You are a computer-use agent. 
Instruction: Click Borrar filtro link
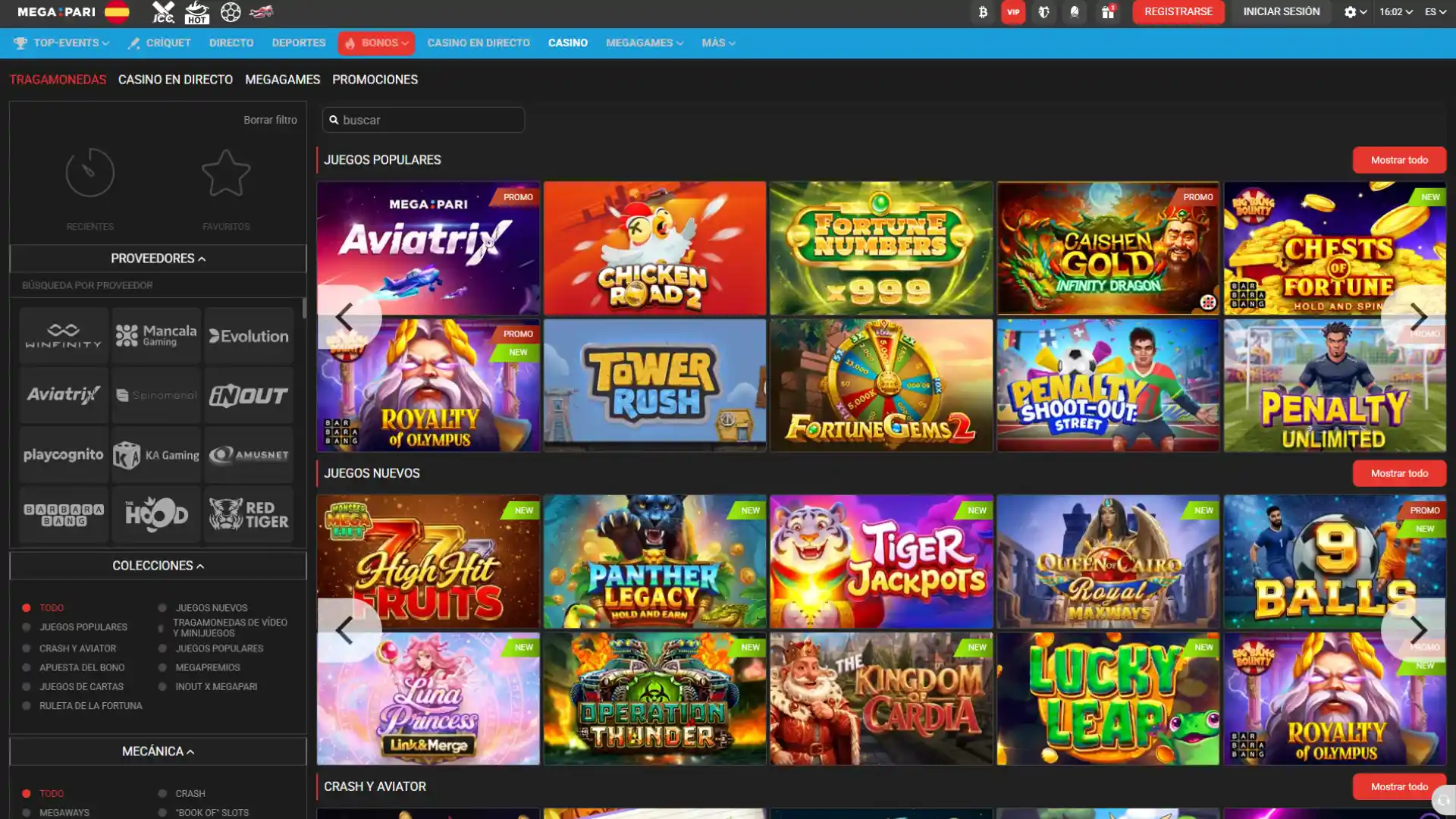click(270, 120)
